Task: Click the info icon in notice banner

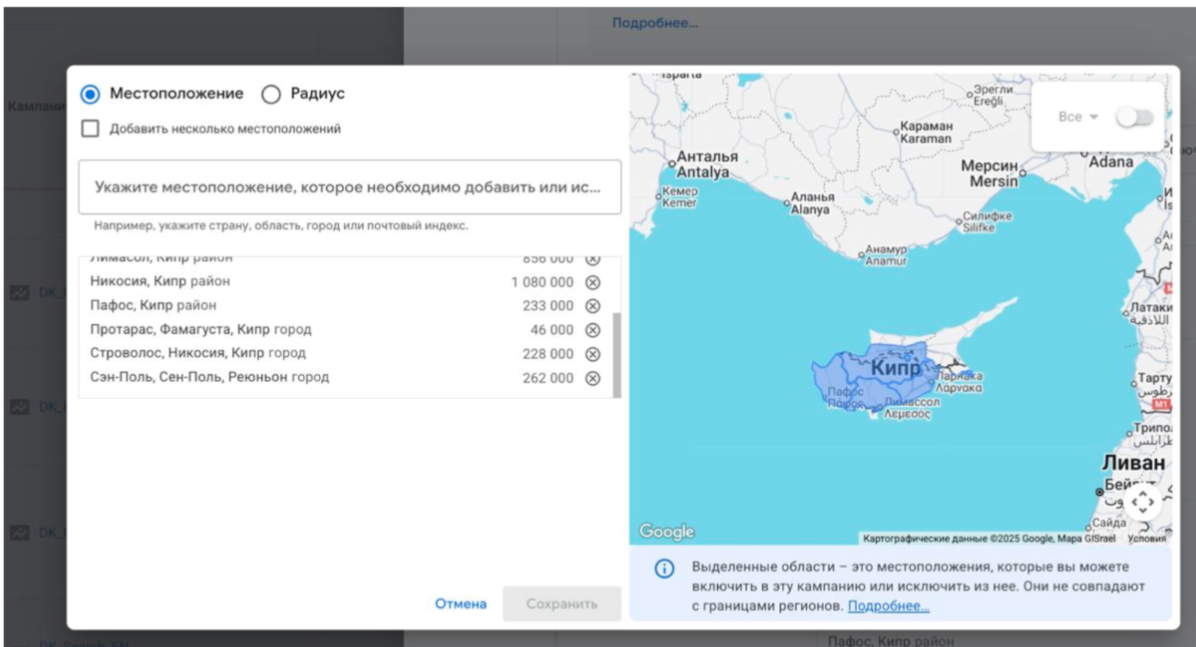Action: coord(664,569)
